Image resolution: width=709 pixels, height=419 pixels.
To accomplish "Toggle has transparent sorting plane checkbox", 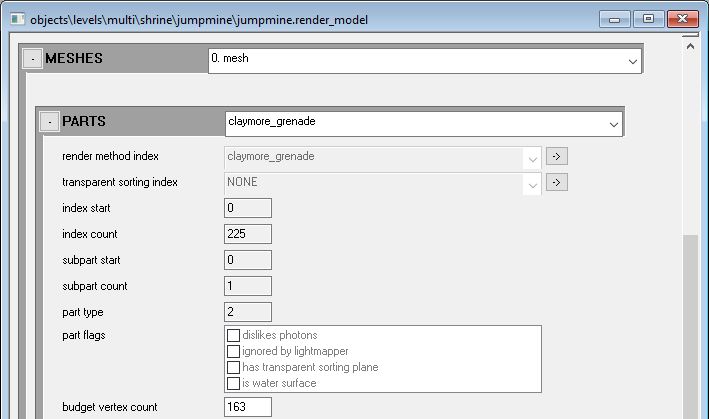I will click(x=234, y=367).
